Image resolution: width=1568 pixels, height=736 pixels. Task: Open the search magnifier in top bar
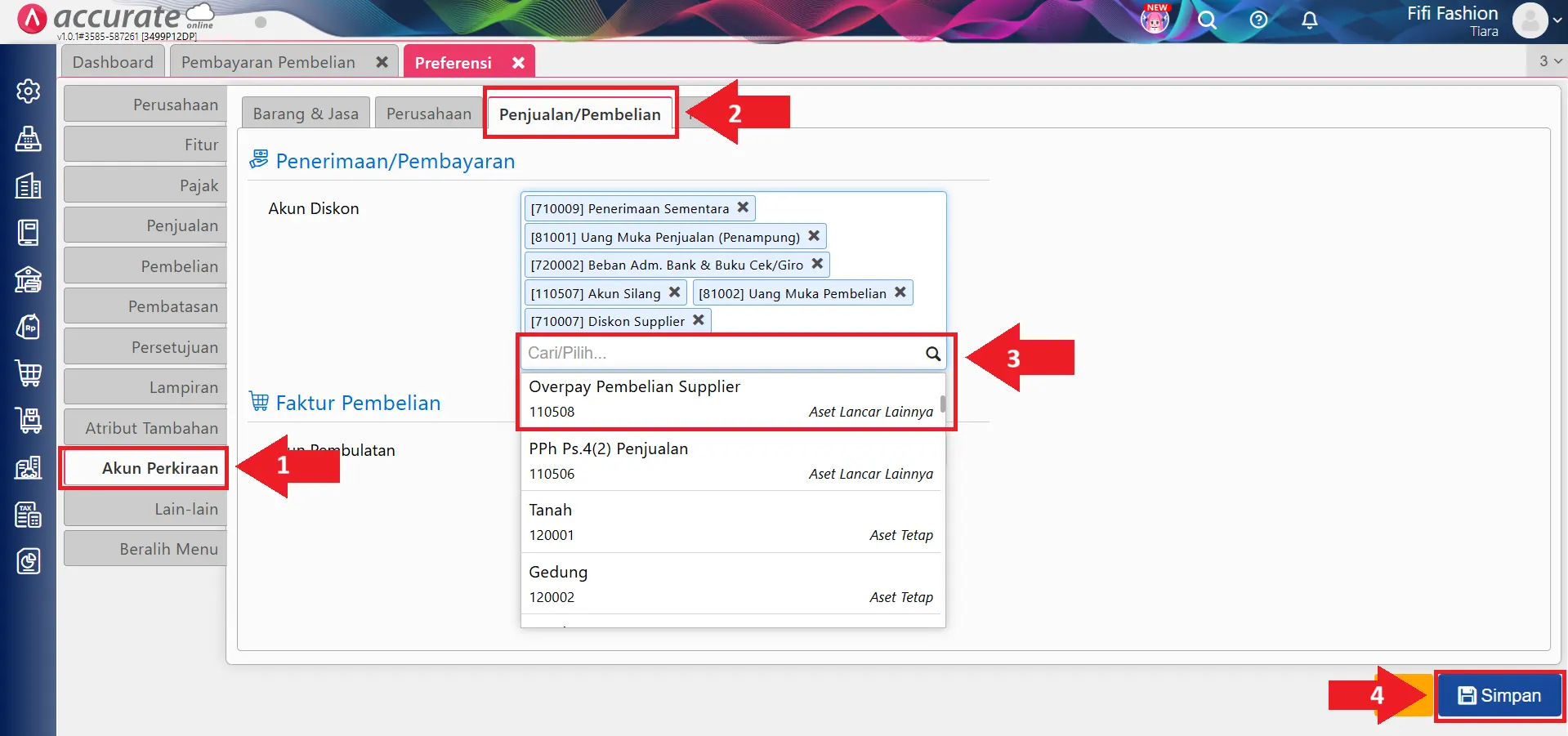pyautogui.click(x=1207, y=20)
